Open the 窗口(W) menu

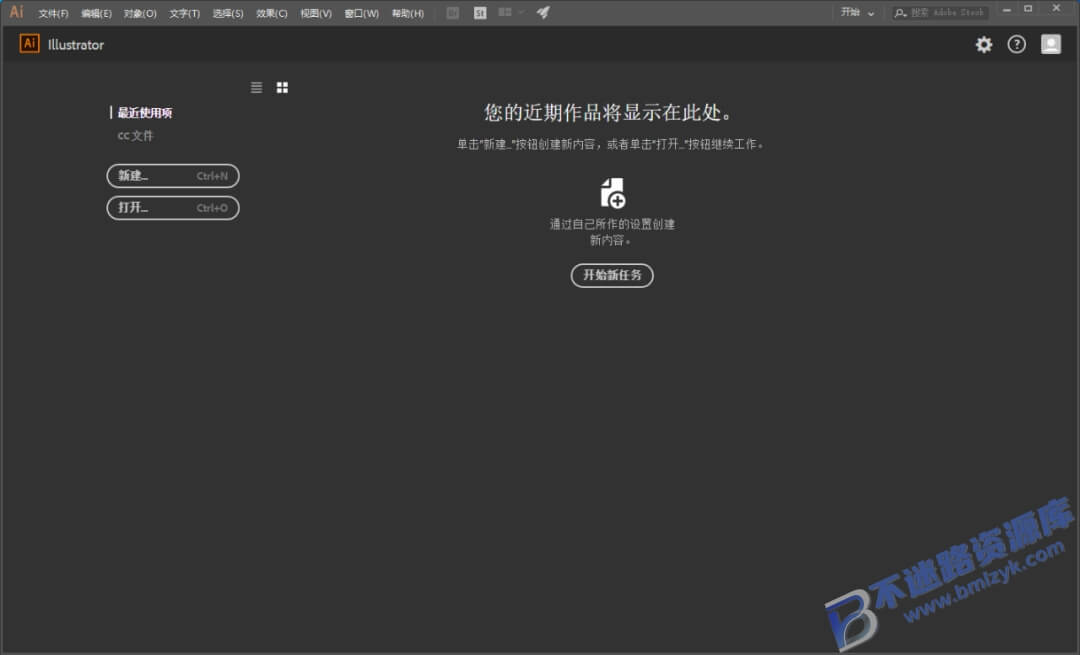(360, 13)
